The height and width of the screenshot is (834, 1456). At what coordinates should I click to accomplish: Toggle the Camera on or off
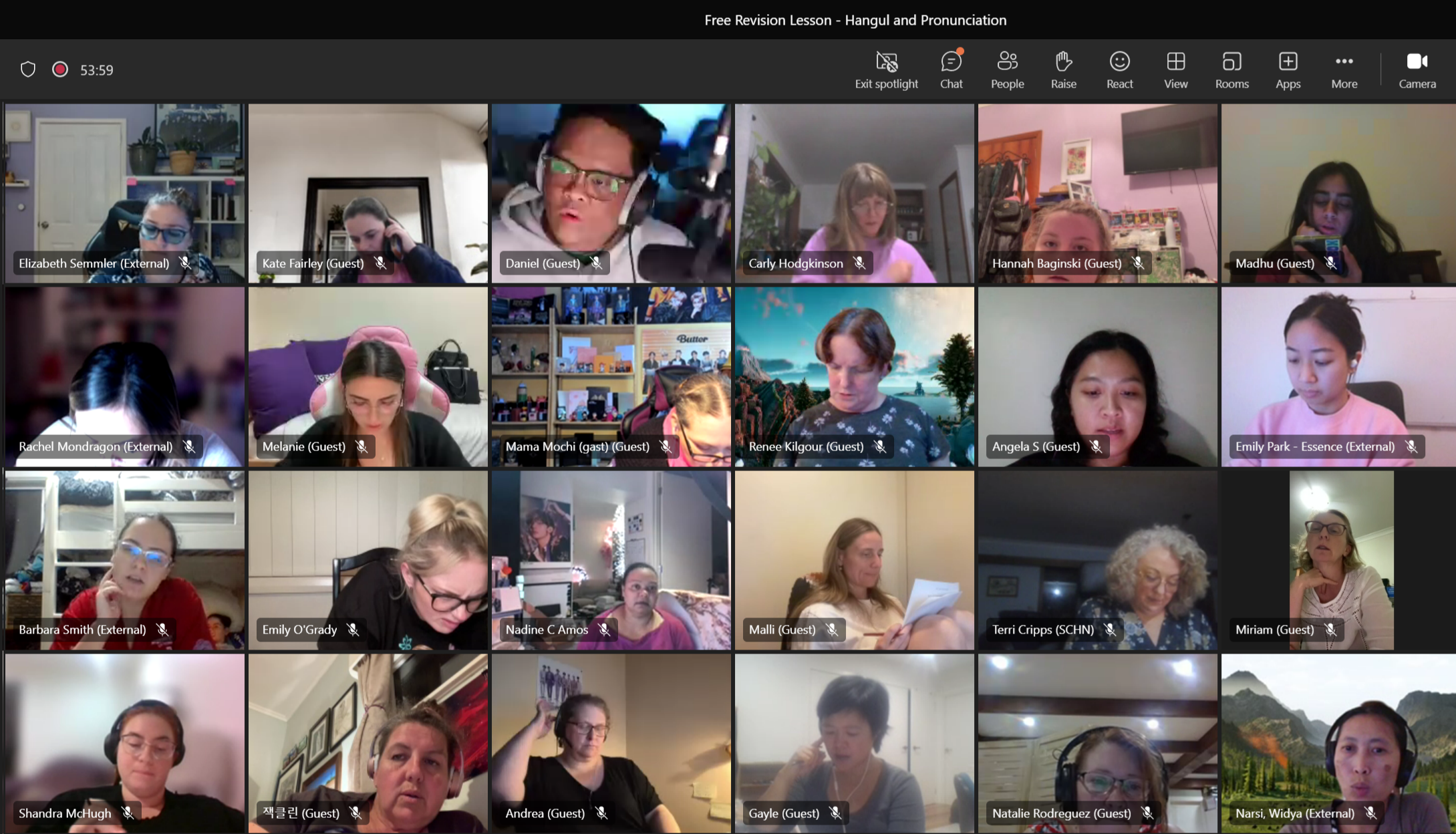click(x=1417, y=69)
